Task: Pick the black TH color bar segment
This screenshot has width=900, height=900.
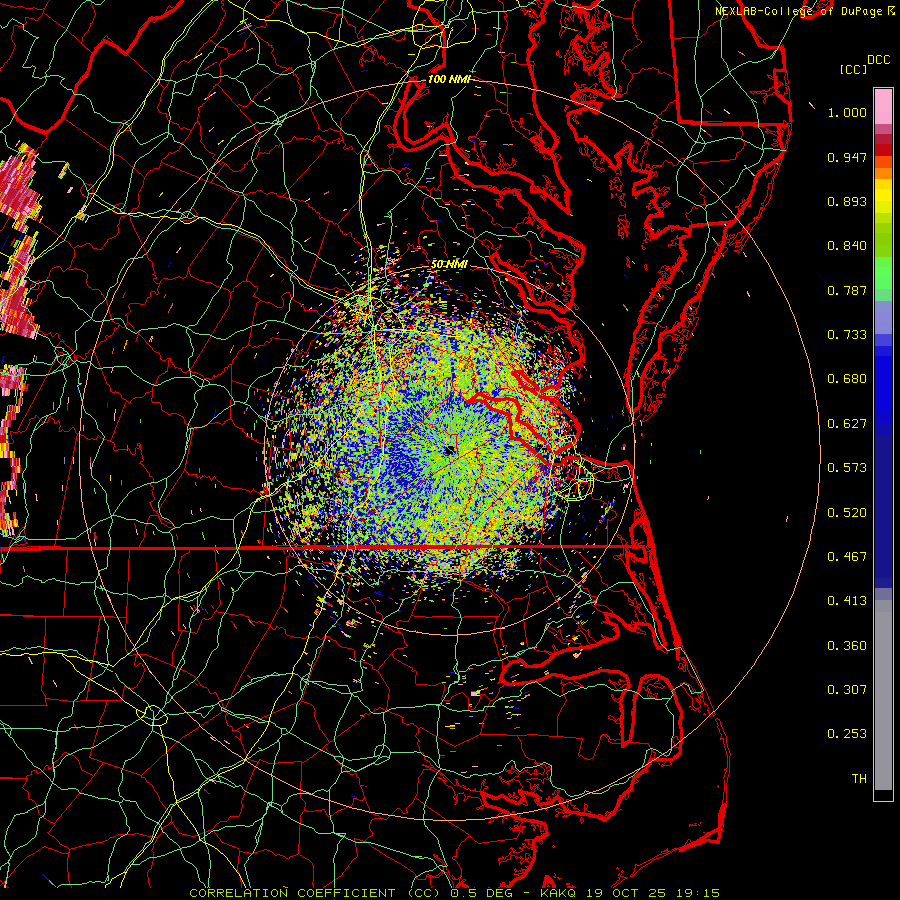Action: pos(883,794)
